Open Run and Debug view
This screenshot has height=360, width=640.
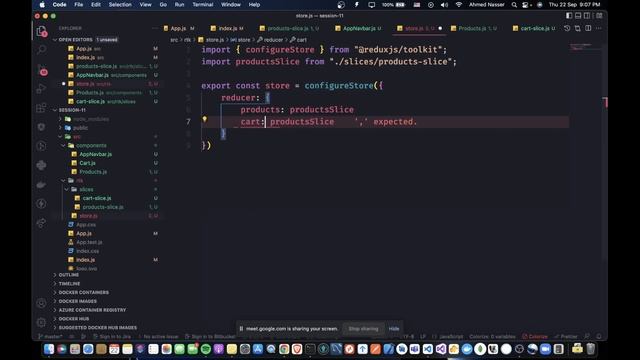pos(41,89)
